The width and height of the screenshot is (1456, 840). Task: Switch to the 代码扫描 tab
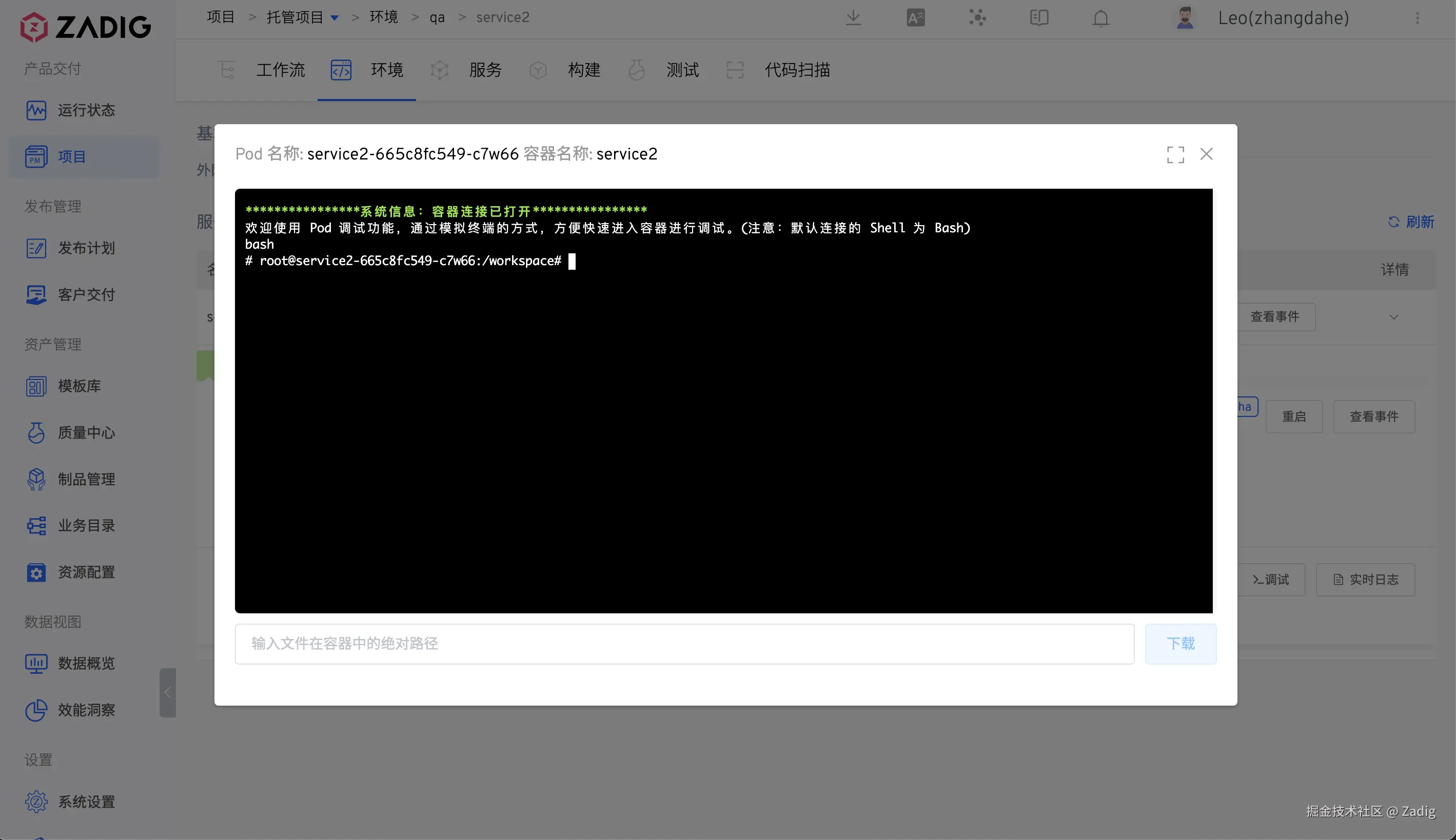[x=797, y=70]
